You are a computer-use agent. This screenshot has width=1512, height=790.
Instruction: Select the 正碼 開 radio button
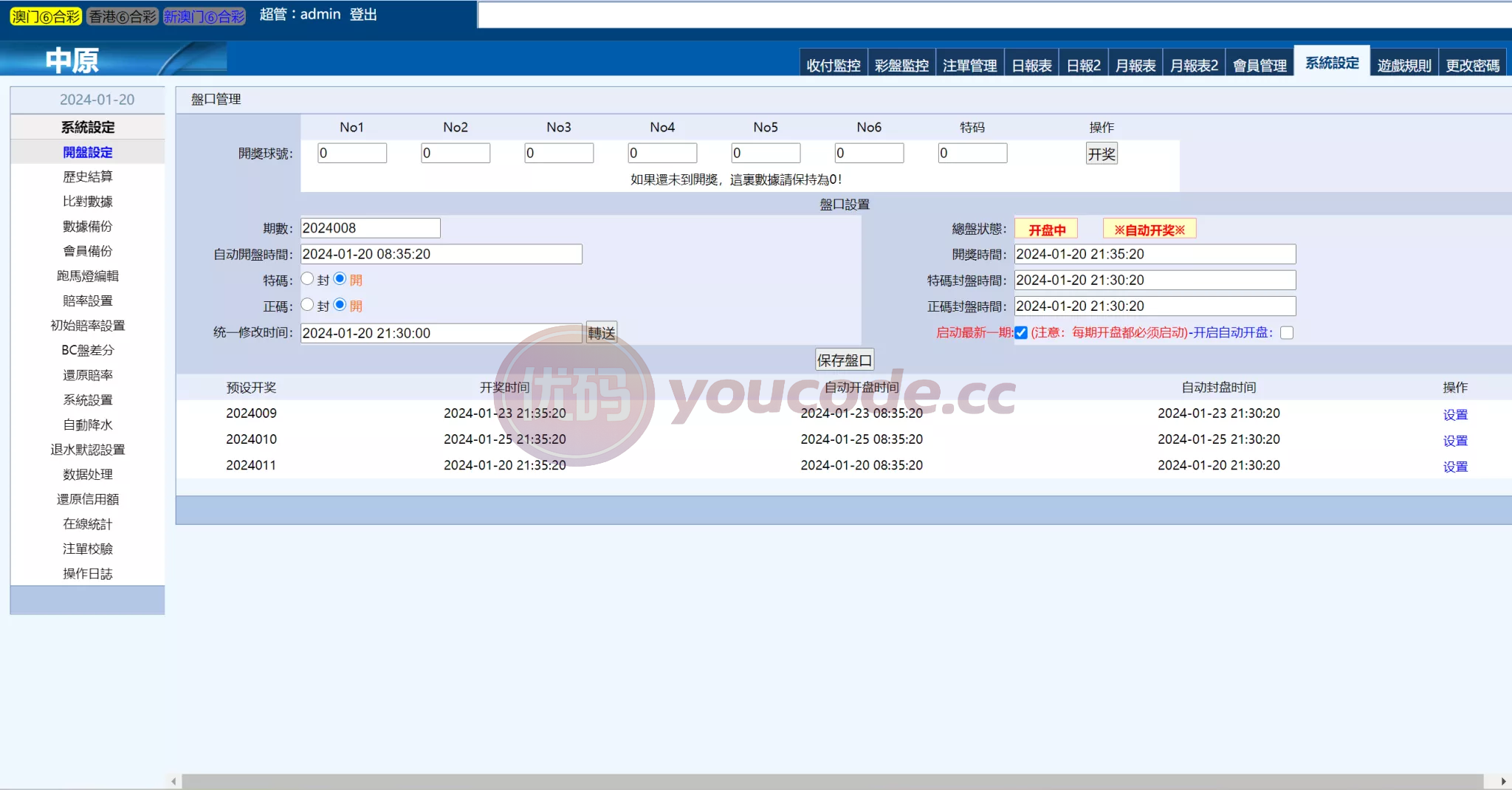click(340, 305)
